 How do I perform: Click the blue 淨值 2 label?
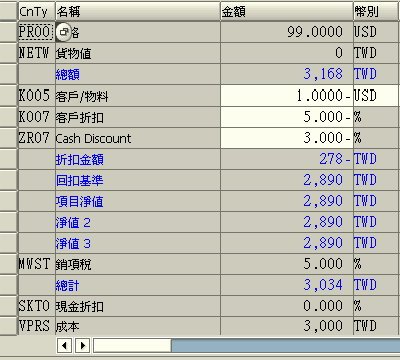pos(73,223)
